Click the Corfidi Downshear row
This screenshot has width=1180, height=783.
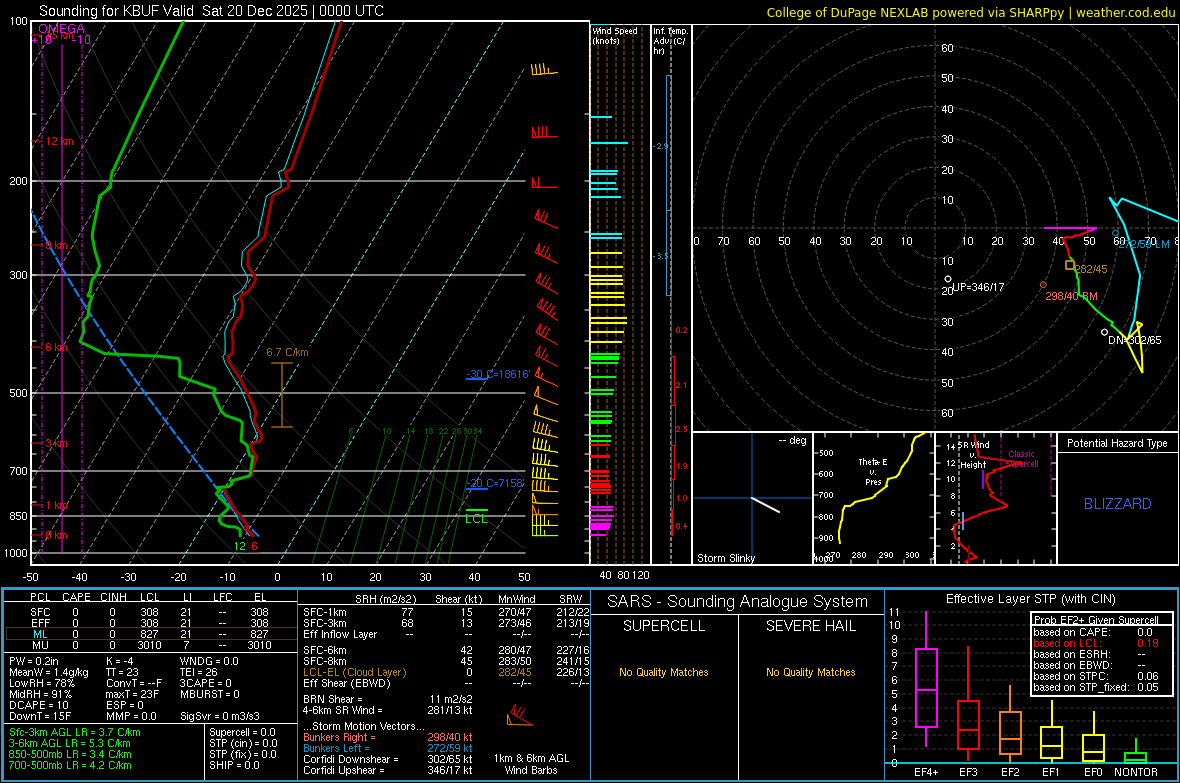(388, 759)
